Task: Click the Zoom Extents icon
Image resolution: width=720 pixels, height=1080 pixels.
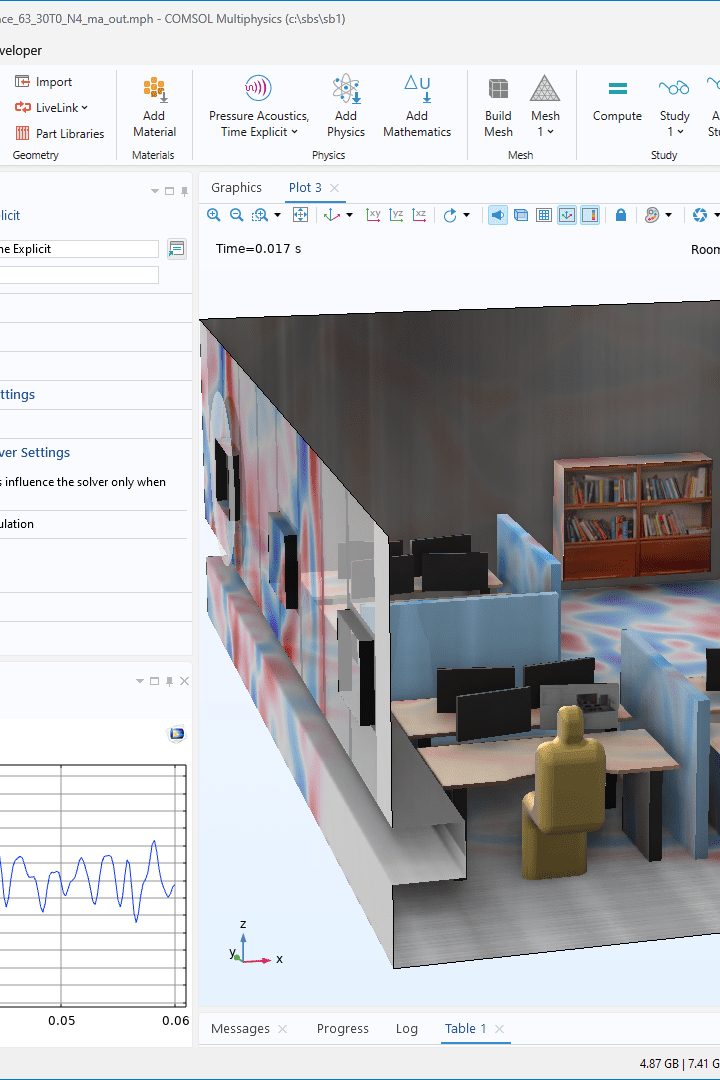Action: click(300, 215)
